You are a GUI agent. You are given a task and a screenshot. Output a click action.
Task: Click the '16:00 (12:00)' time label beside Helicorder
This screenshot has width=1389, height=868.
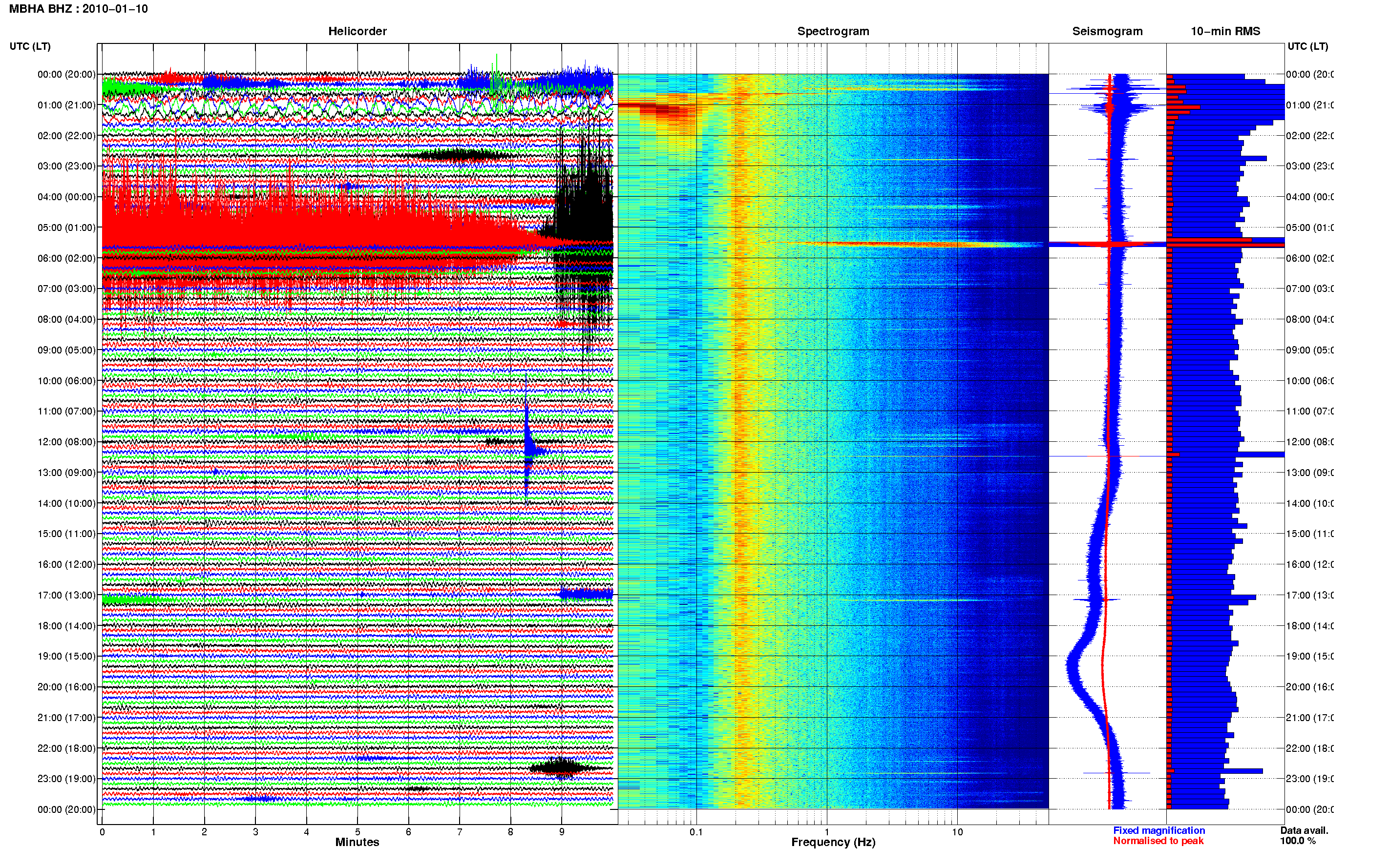66,564
